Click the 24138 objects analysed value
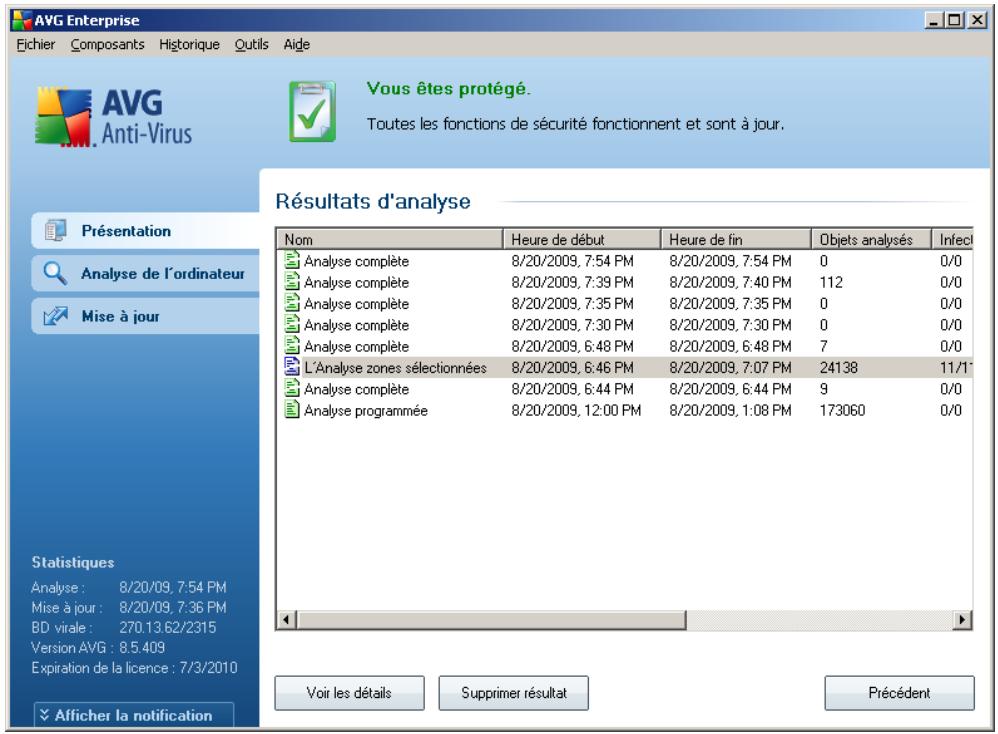 (838, 367)
